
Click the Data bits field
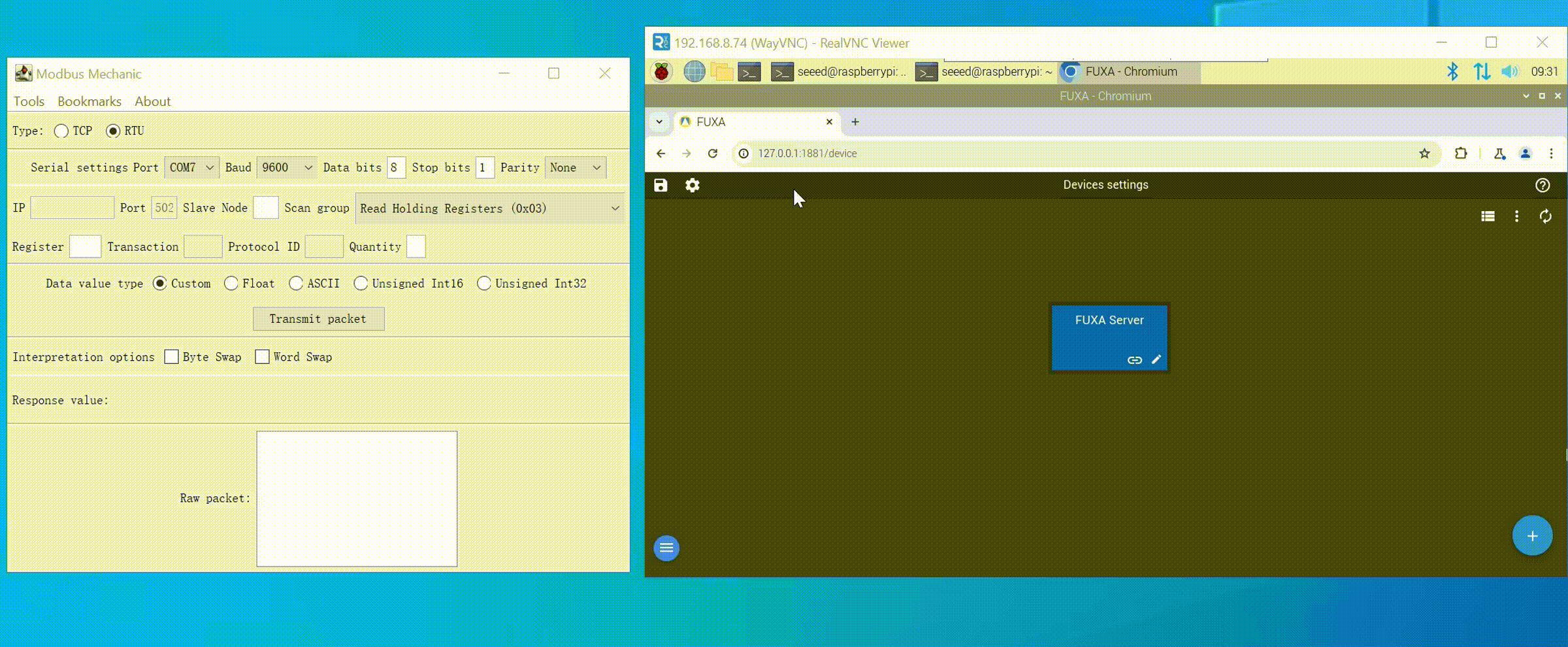pos(396,168)
